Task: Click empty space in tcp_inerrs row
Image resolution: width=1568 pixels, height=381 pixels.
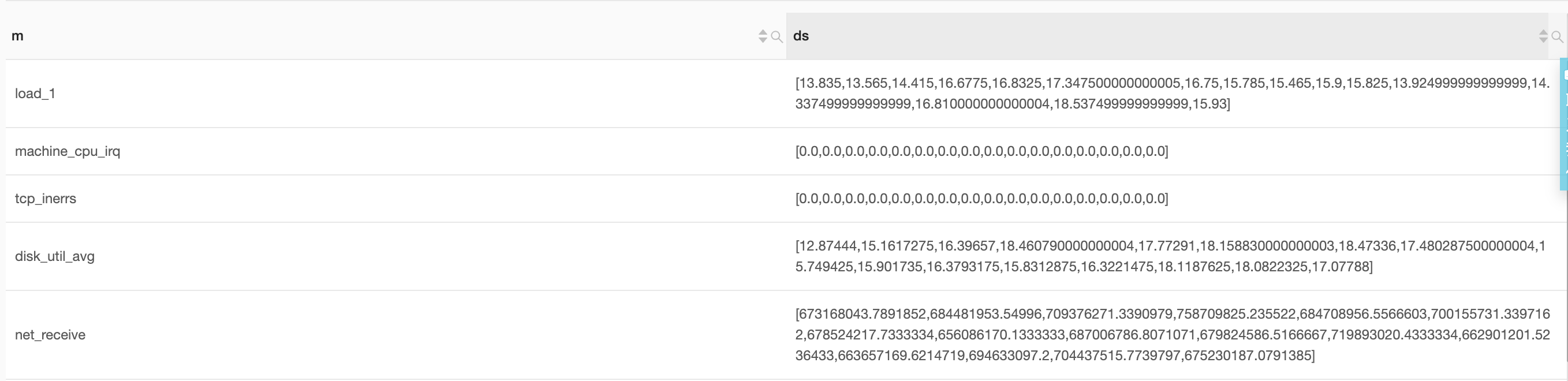Action: point(426,199)
